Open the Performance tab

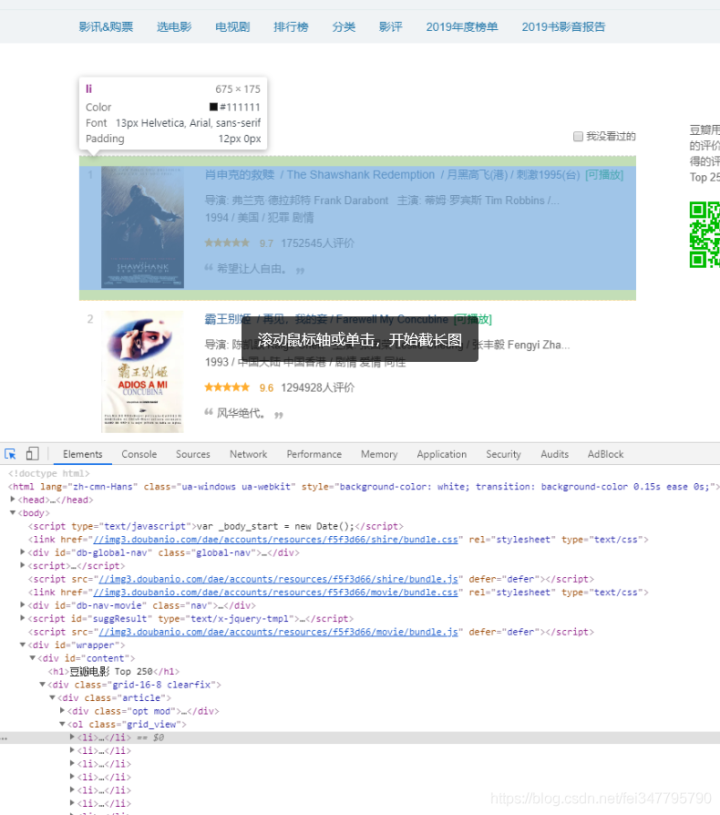tap(314, 454)
